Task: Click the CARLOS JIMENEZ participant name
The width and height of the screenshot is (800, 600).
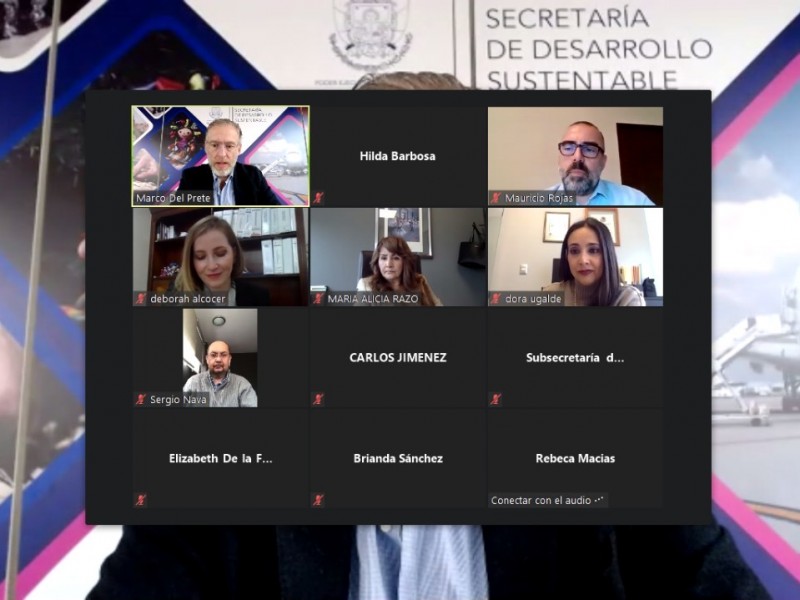Action: tap(398, 358)
